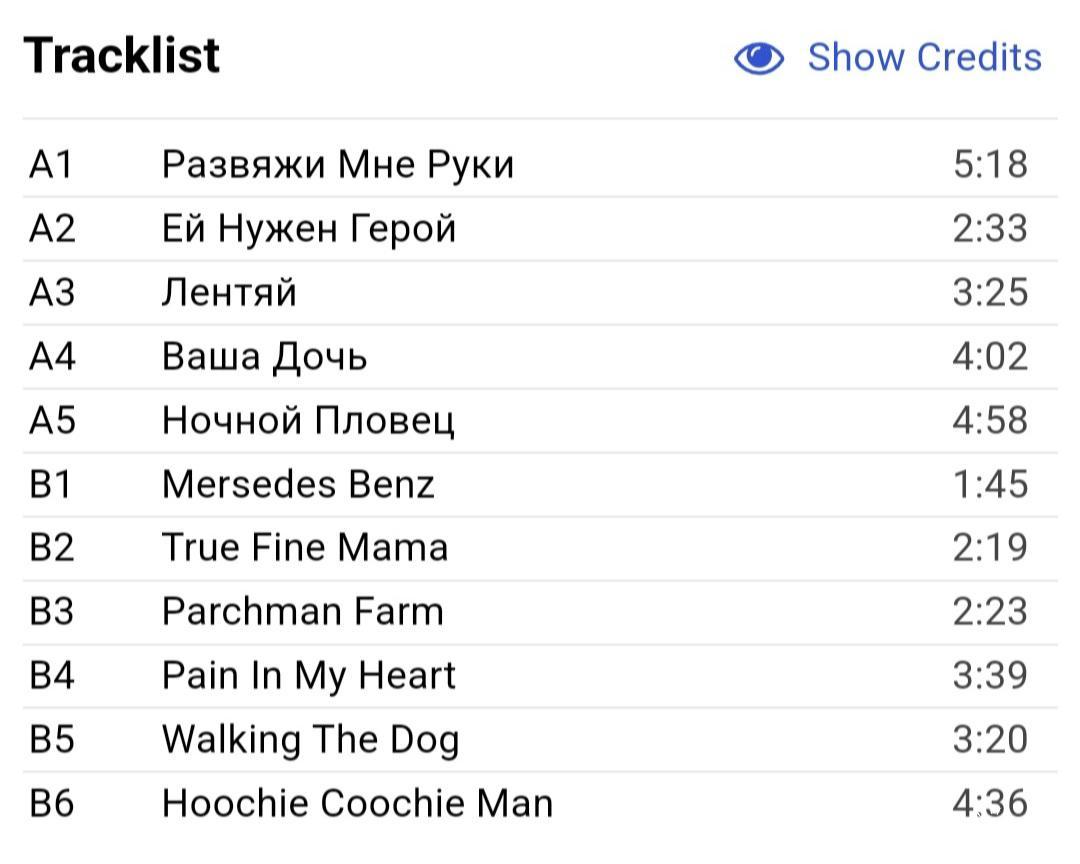The height and width of the screenshot is (864, 1080).
Task: Select track B4 Pain In My Heart
Action: pyautogui.click(x=540, y=676)
